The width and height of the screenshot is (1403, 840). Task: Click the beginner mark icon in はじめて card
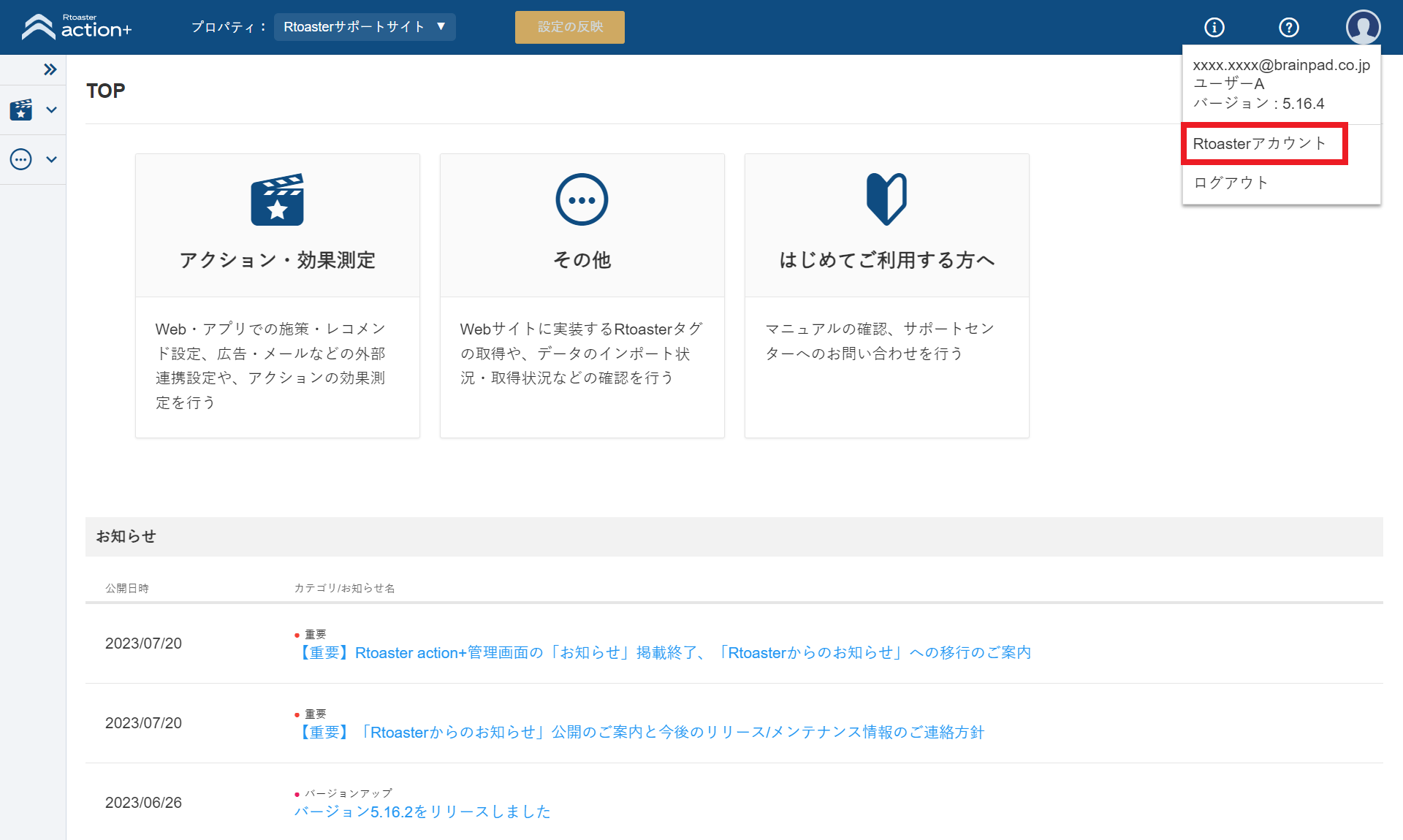click(886, 199)
